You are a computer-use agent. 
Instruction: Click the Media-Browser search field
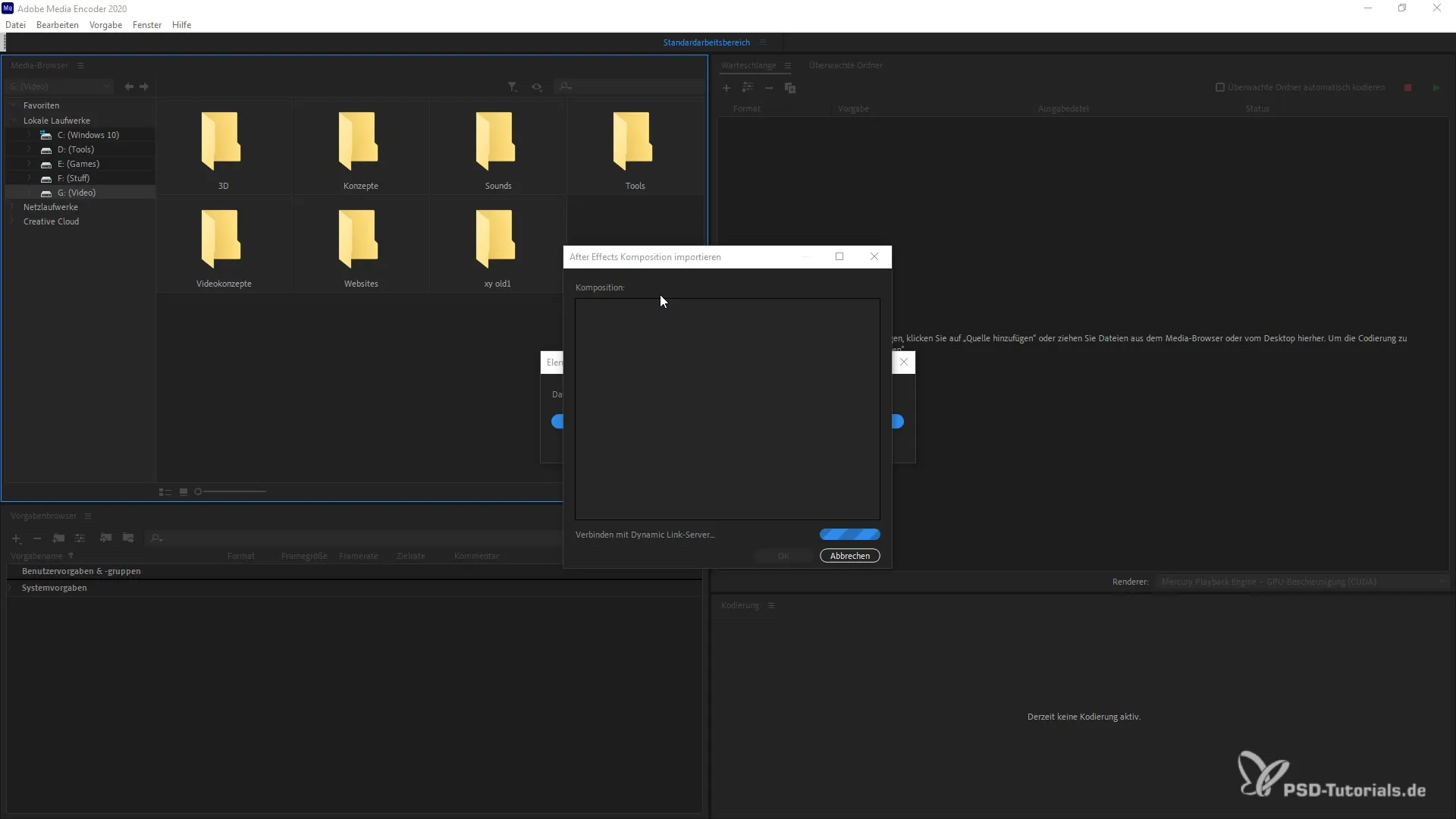coord(629,87)
